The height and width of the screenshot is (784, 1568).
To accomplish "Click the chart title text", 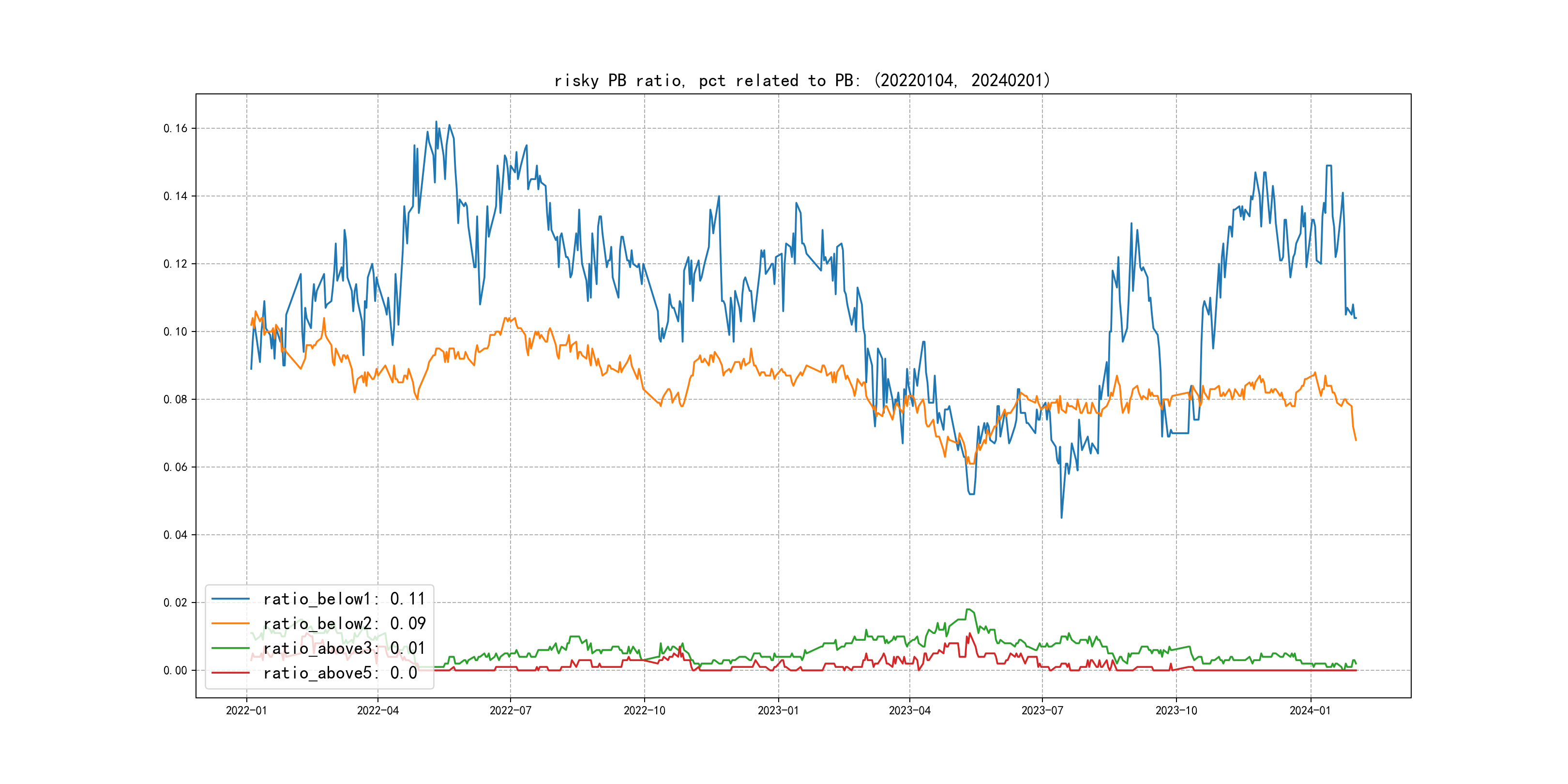I will point(802,80).
